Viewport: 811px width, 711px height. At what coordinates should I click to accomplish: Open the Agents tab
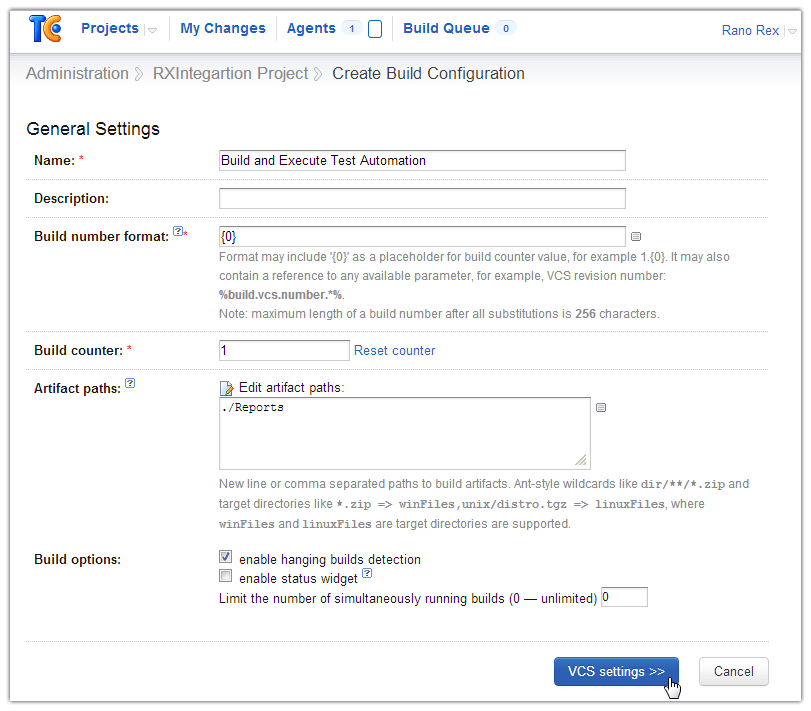(x=311, y=28)
